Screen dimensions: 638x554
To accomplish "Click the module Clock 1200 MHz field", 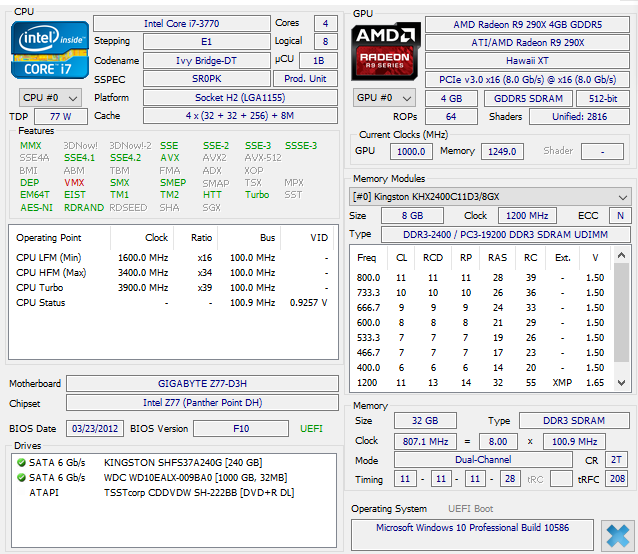I will click(527, 216).
